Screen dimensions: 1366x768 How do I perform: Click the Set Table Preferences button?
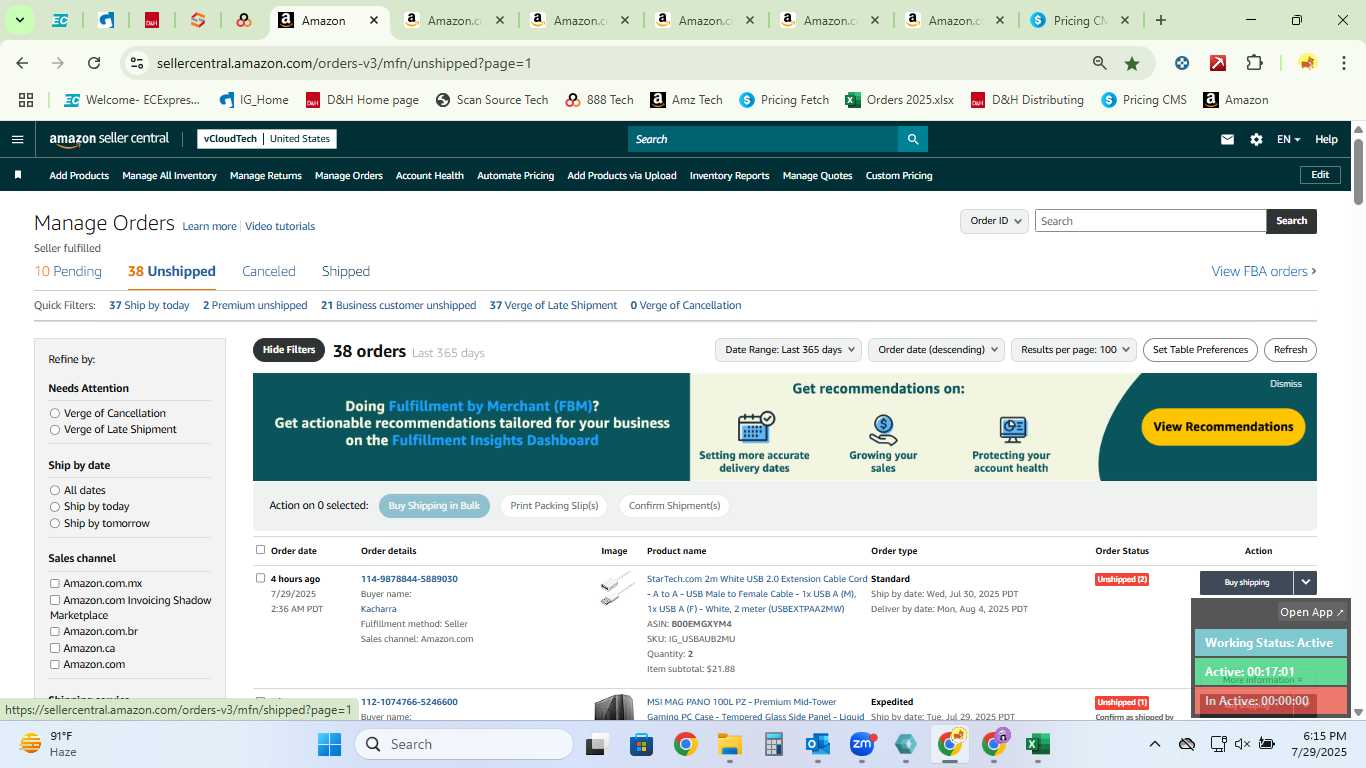click(1200, 349)
